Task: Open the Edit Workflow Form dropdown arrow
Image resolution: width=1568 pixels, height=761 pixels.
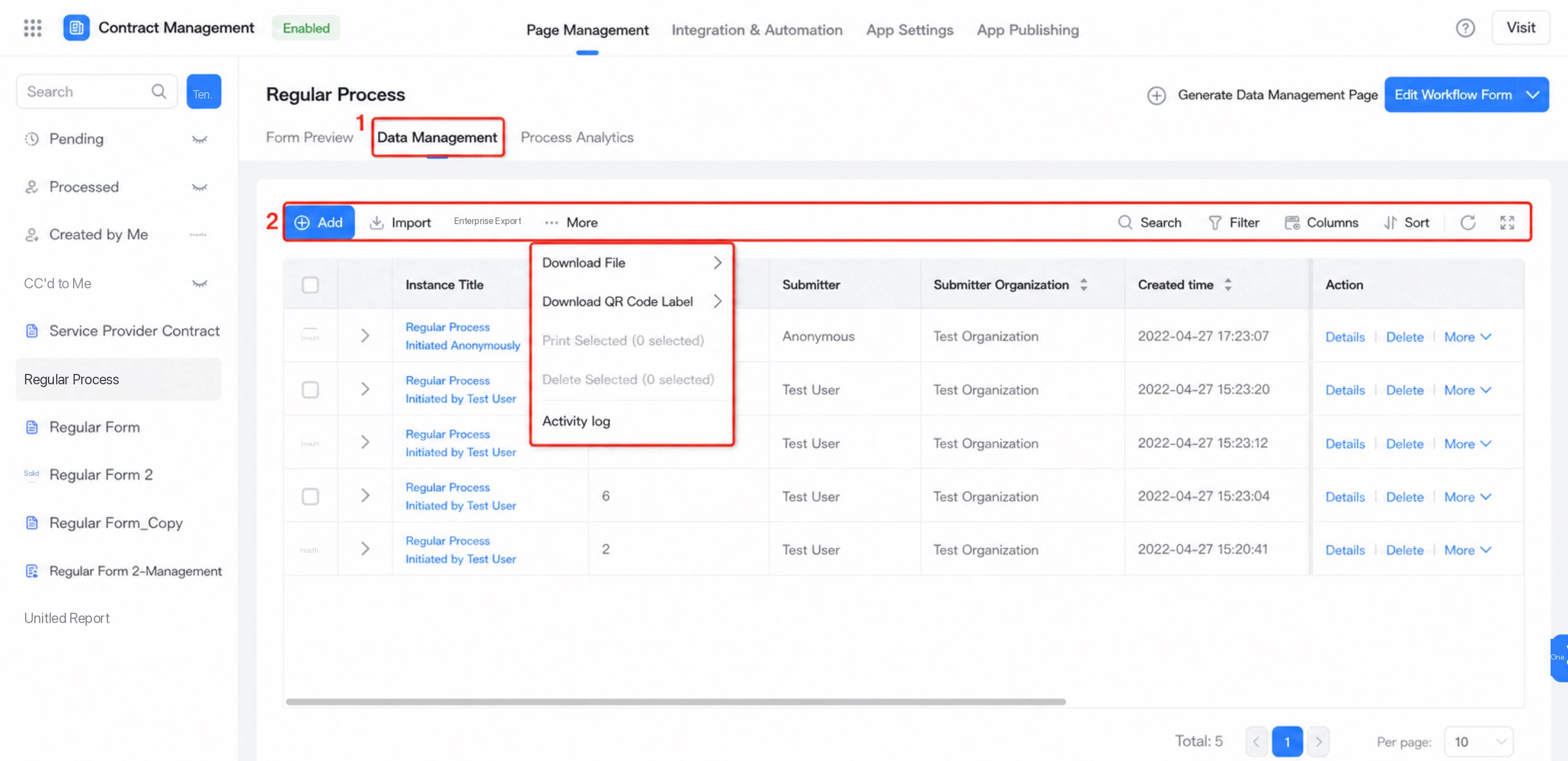Action: pyautogui.click(x=1533, y=95)
